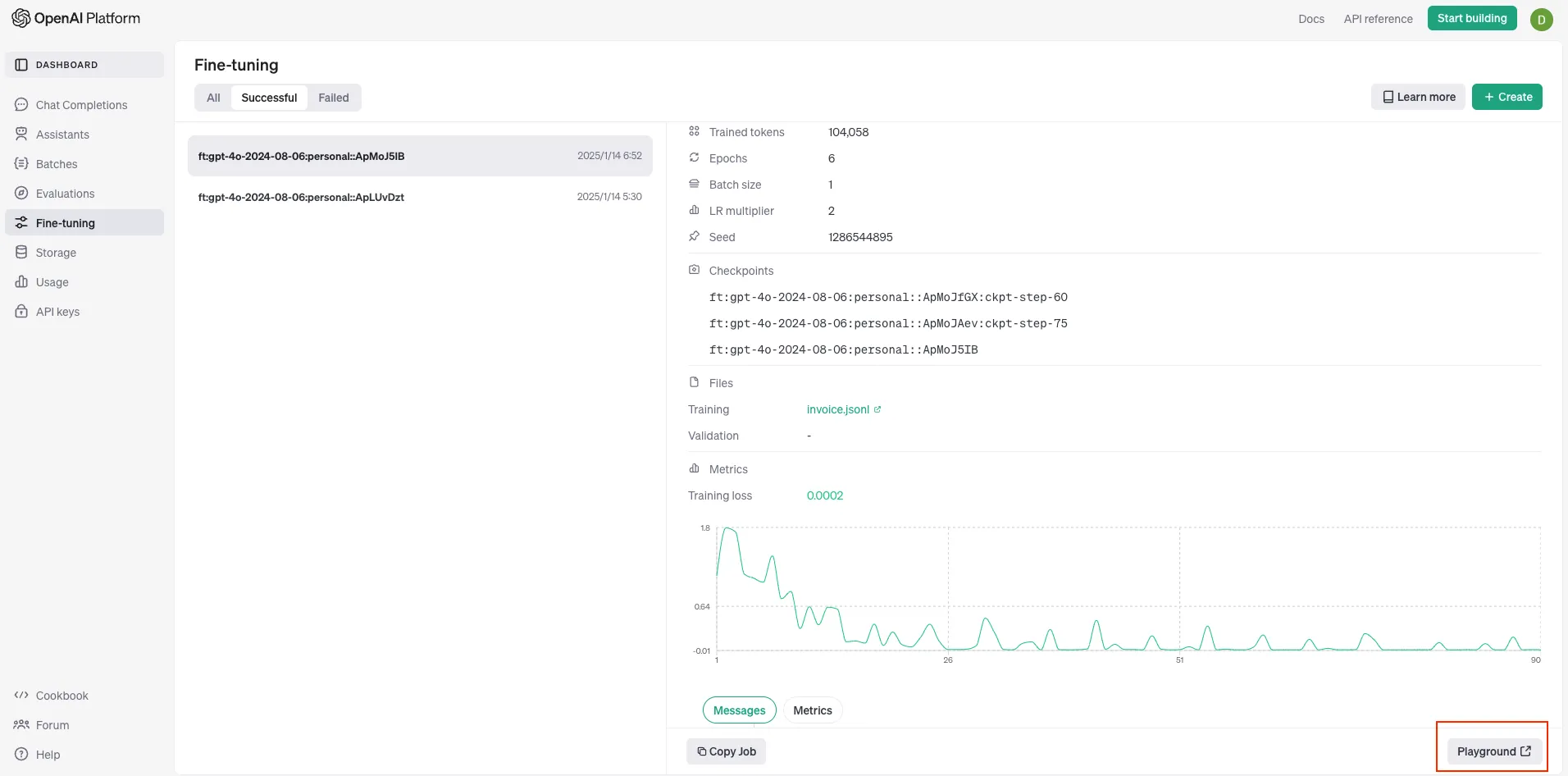Select the Successful filter tab
This screenshot has width=1568, height=776.
[x=269, y=98]
